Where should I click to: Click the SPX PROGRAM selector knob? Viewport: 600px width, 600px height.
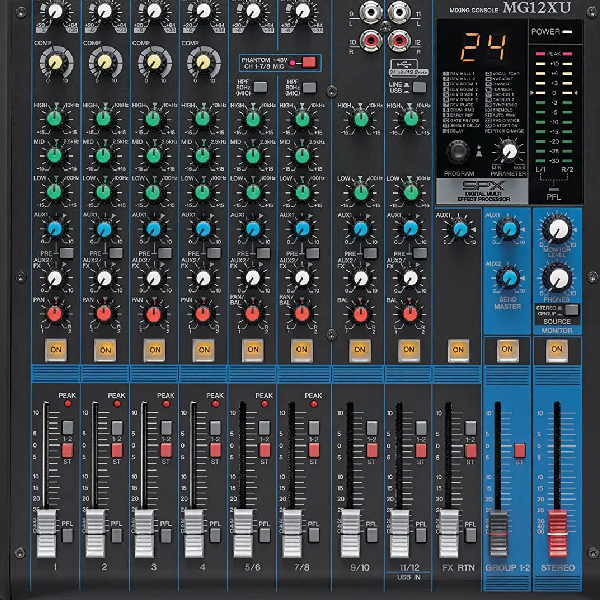(x=458, y=151)
